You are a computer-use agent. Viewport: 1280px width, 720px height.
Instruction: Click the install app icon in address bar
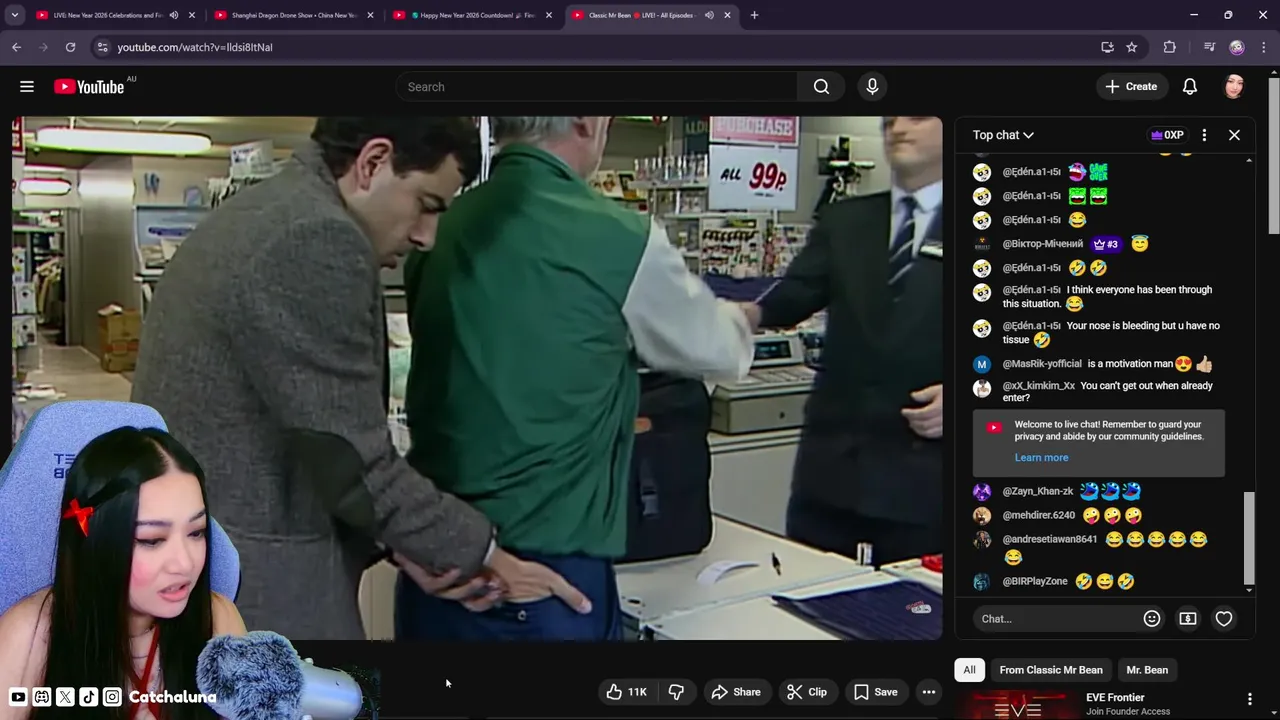[x=1107, y=47]
